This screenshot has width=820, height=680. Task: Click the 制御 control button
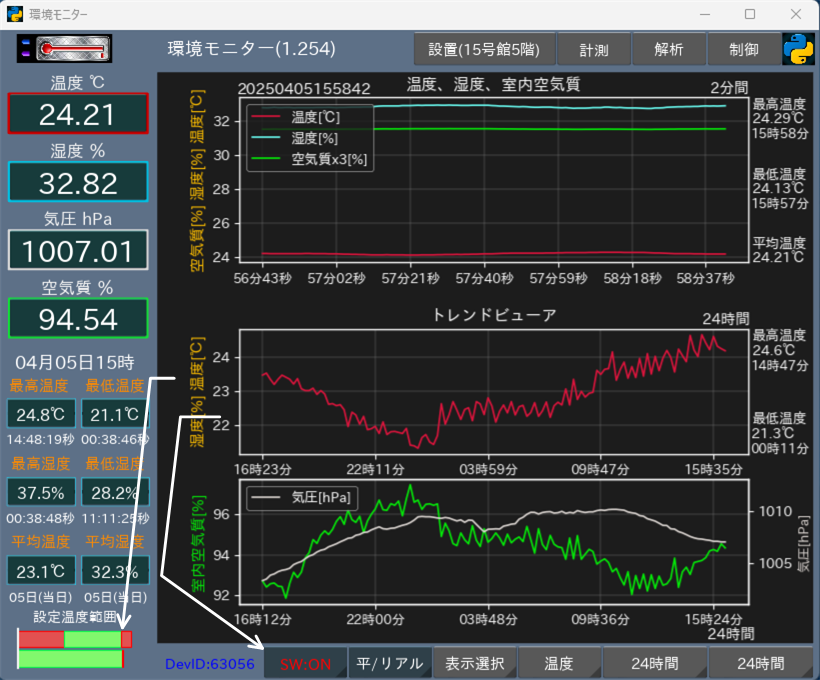(x=744, y=48)
